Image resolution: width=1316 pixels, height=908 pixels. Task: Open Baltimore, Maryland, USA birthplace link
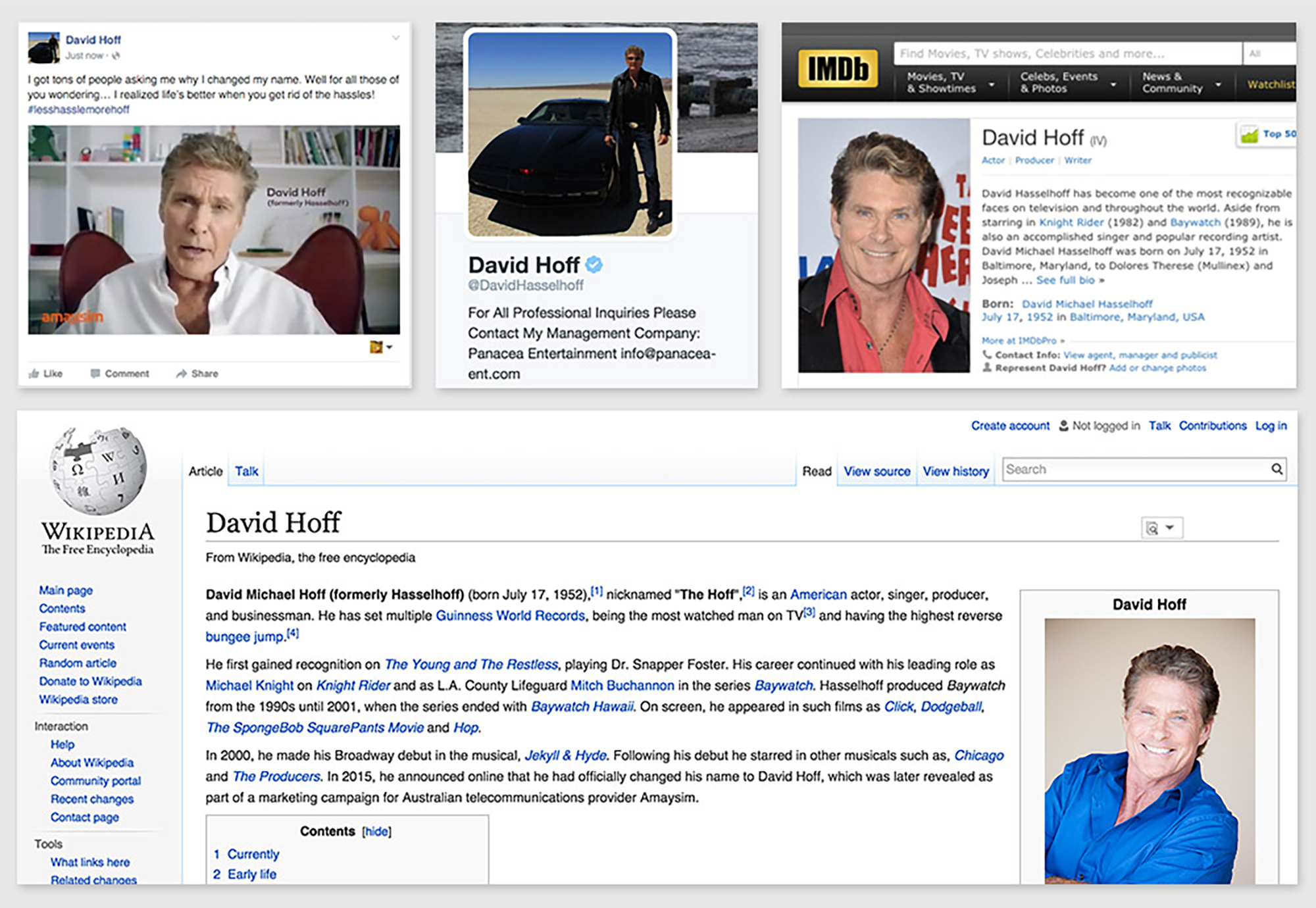pos(1137,317)
